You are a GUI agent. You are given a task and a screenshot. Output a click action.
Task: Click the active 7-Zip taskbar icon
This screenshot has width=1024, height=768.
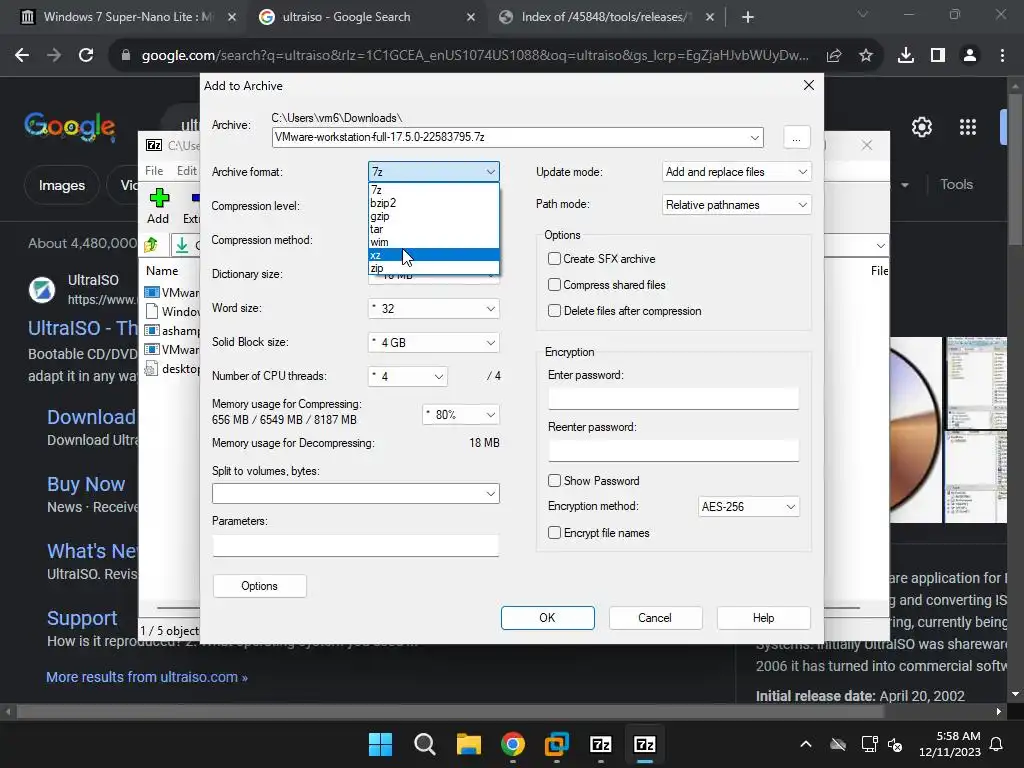645,744
